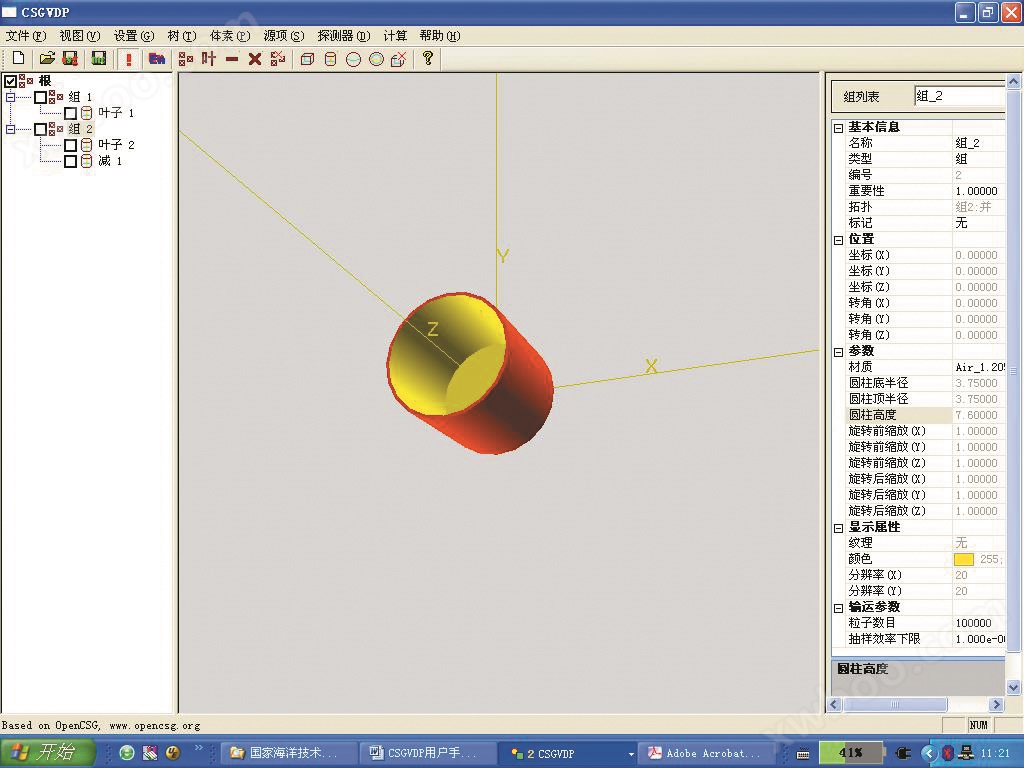Image resolution: width=1024 pixels, height=768 pixels.
Task: Switch to Adobe Acrobat taskbar window
Action: pyautogui.click(x=705, y=753)
